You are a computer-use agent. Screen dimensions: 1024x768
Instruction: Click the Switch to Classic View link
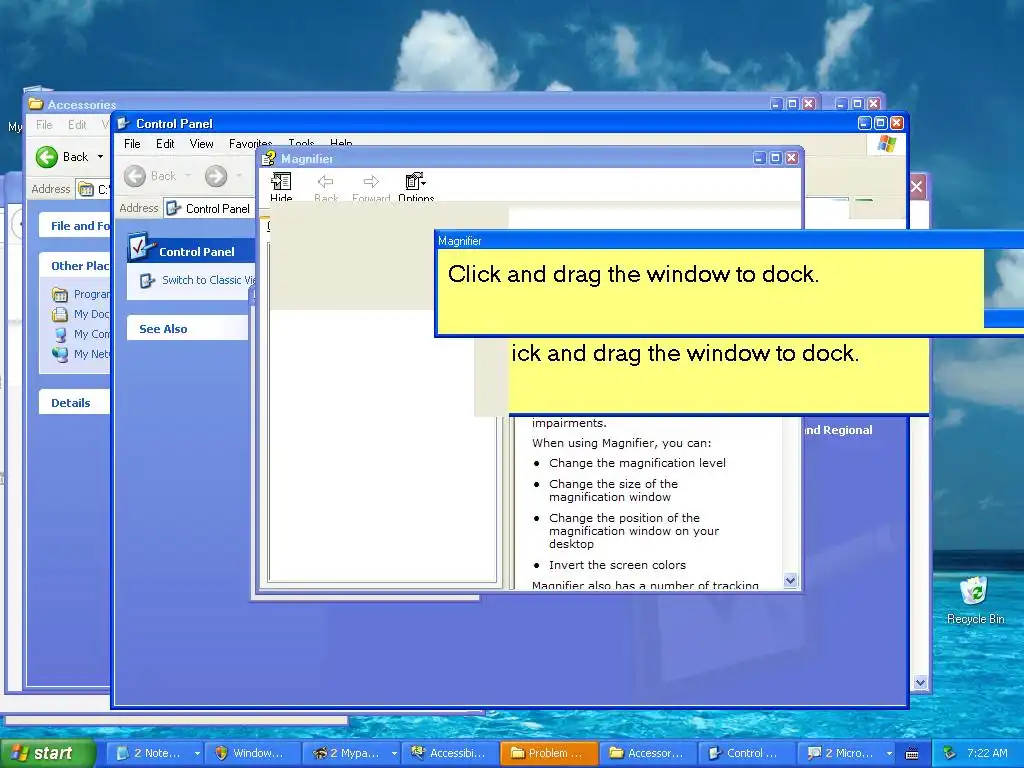coord(208,280)
